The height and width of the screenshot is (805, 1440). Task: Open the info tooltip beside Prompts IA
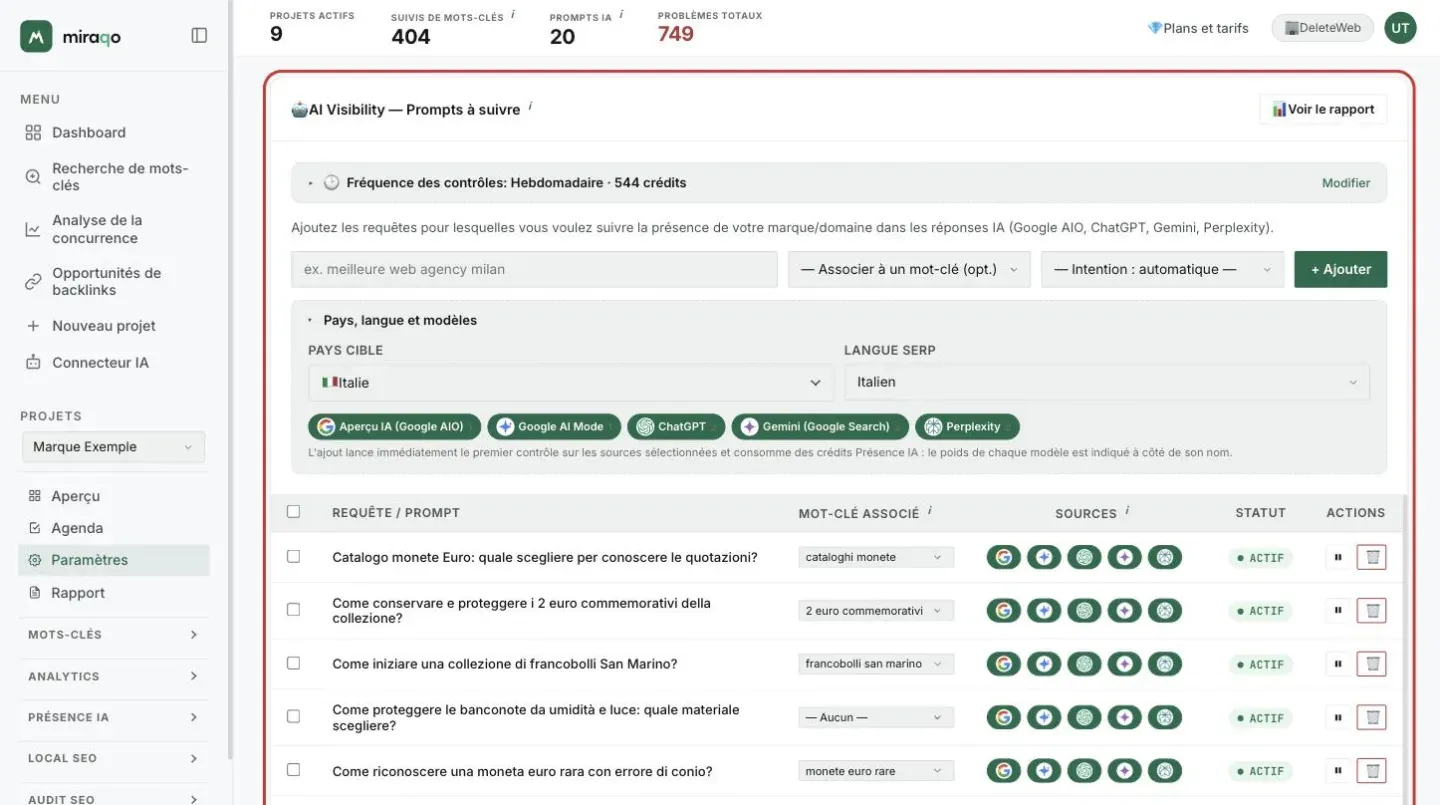click(621, 14)
